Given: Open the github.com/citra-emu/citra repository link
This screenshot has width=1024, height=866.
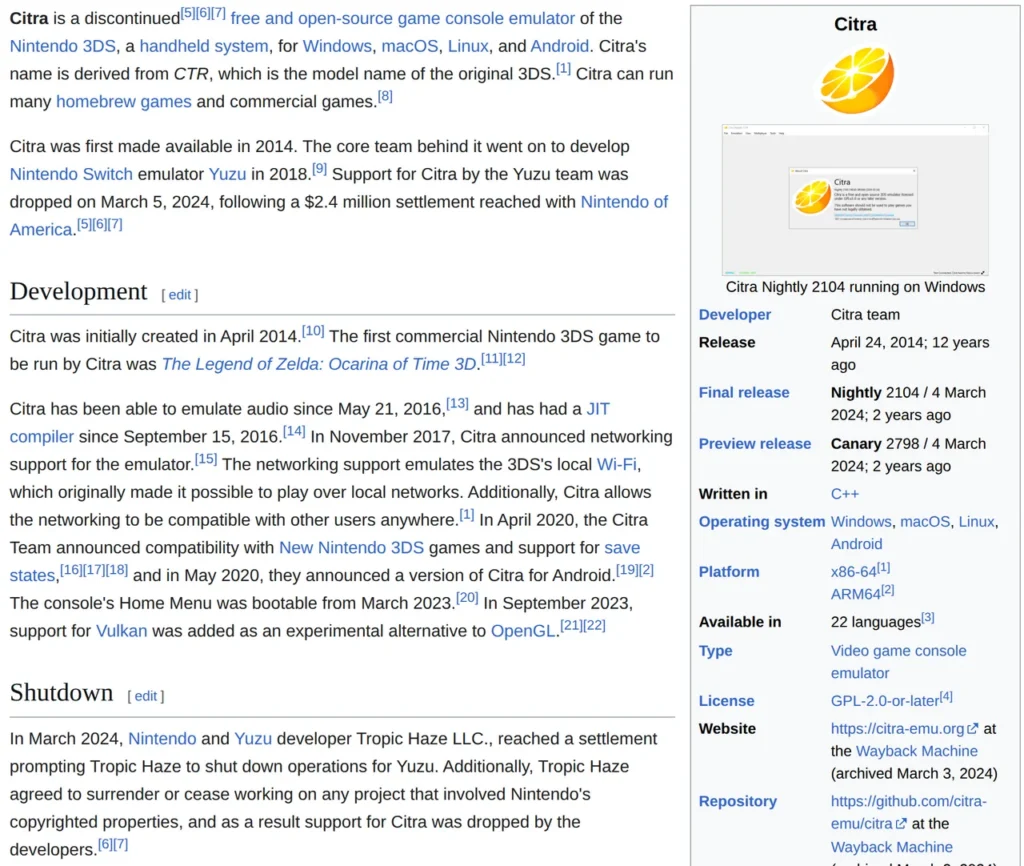Looking at the screenshot, I should point(908,812).
